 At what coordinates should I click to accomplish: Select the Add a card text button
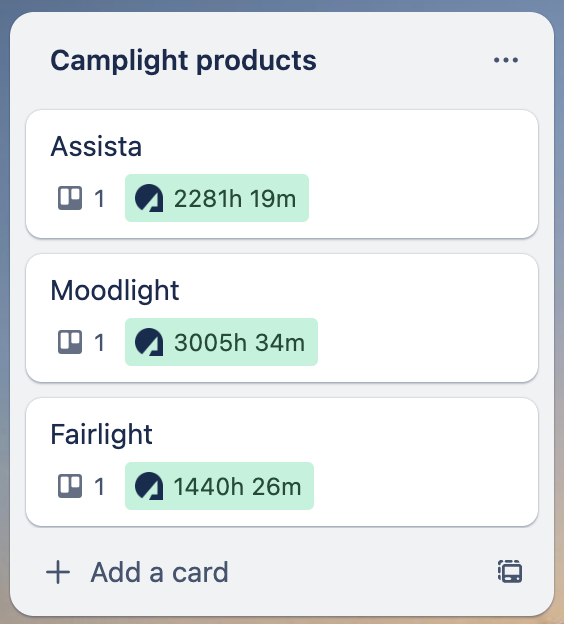pos(159,572)
